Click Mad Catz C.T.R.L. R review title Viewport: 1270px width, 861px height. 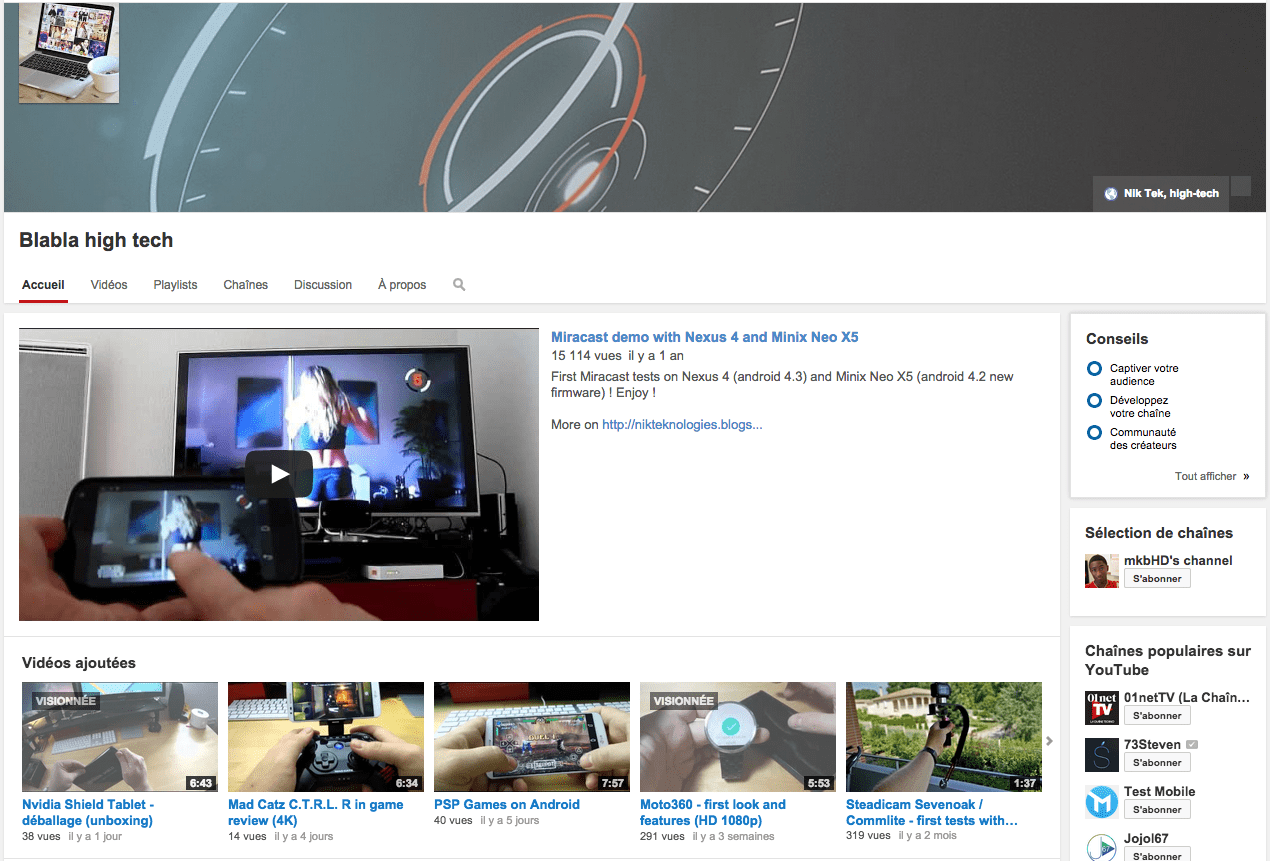pyautogui.click(x=316, y=813)
